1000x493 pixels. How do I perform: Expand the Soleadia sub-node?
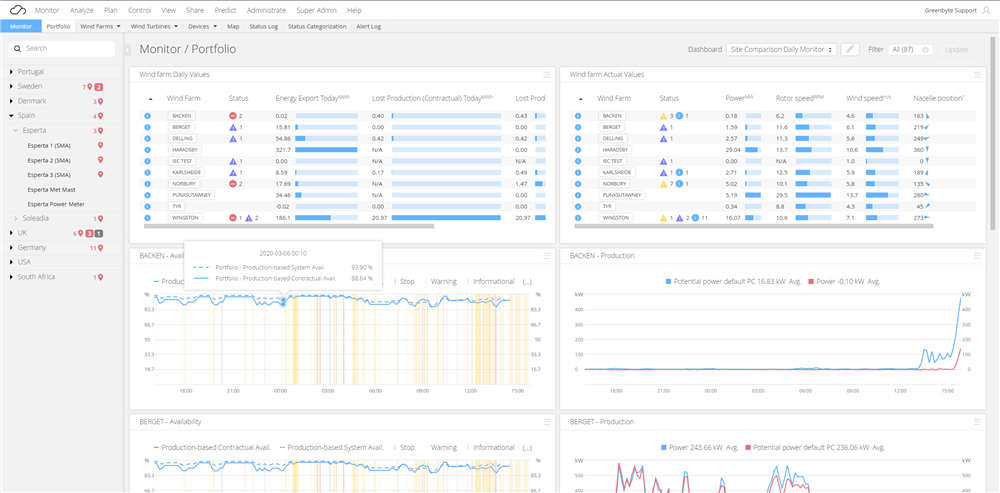point(16,219)
